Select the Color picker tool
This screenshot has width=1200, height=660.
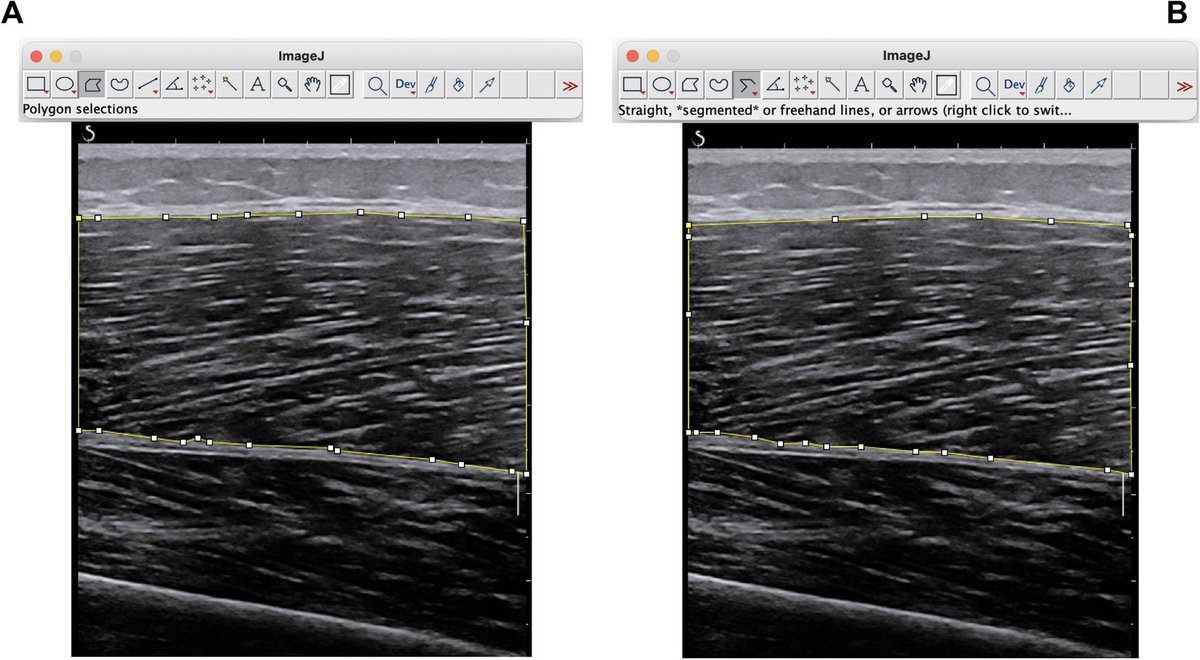[x=339, y=85]
